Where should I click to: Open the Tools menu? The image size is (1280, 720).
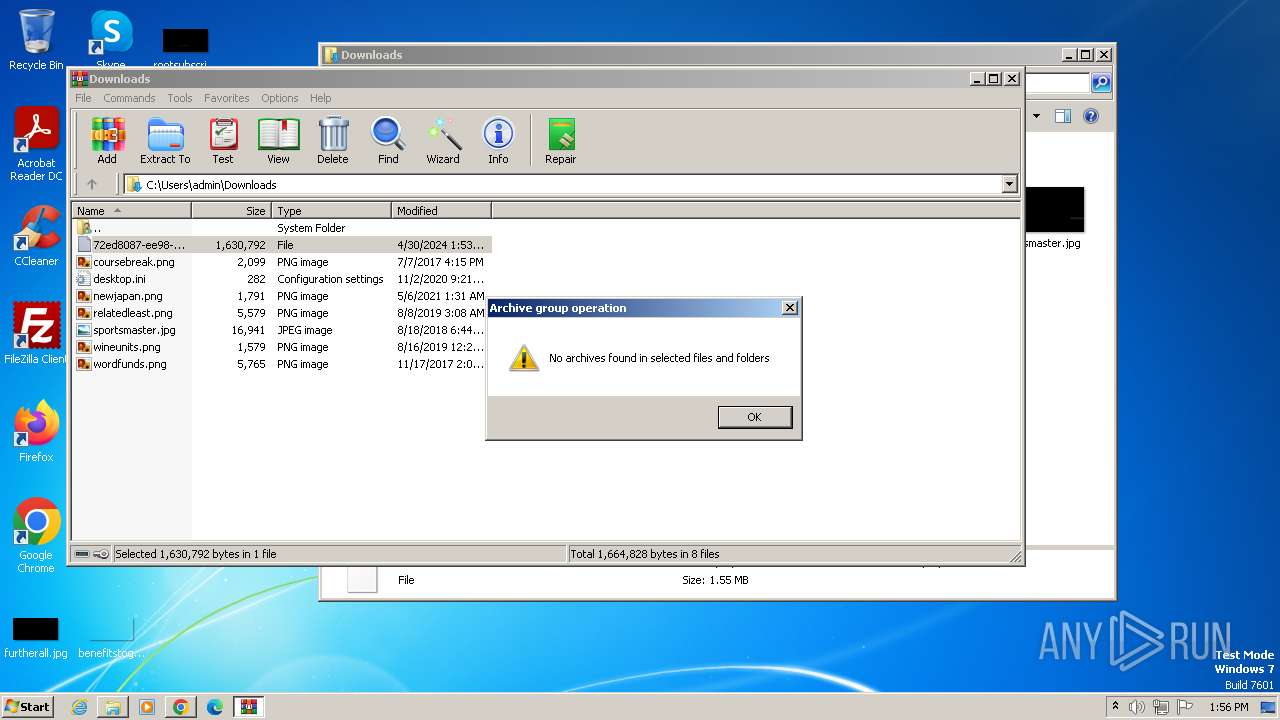[180, 98]
